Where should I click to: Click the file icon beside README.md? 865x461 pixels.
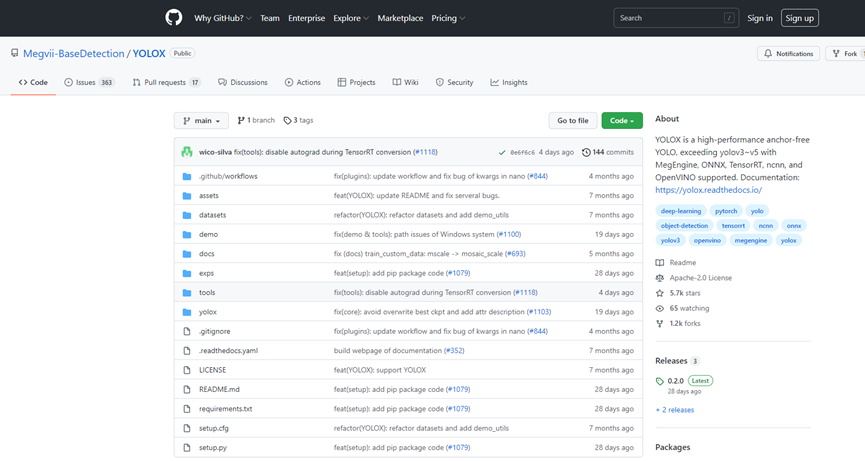coord(187,389)
